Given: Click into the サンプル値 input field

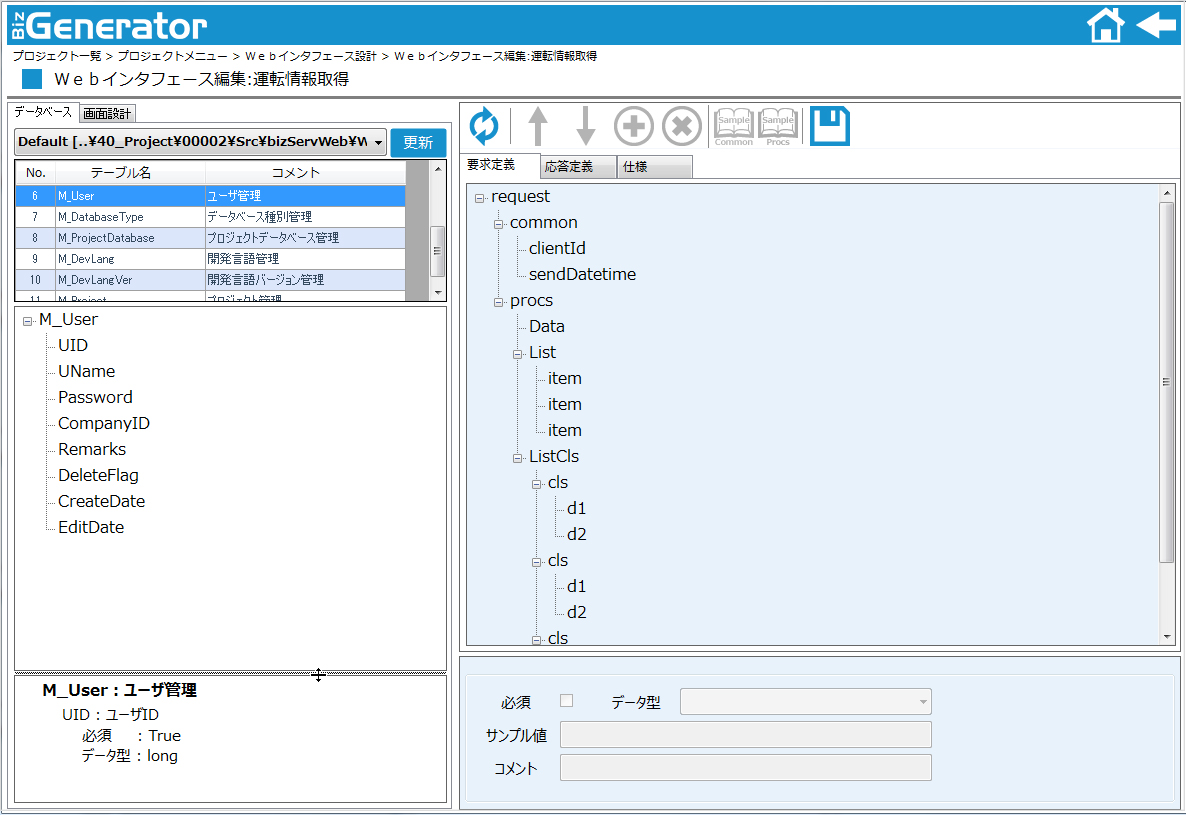Looking at the screenshot, I should pyautogui.click(x=746, y=735).
